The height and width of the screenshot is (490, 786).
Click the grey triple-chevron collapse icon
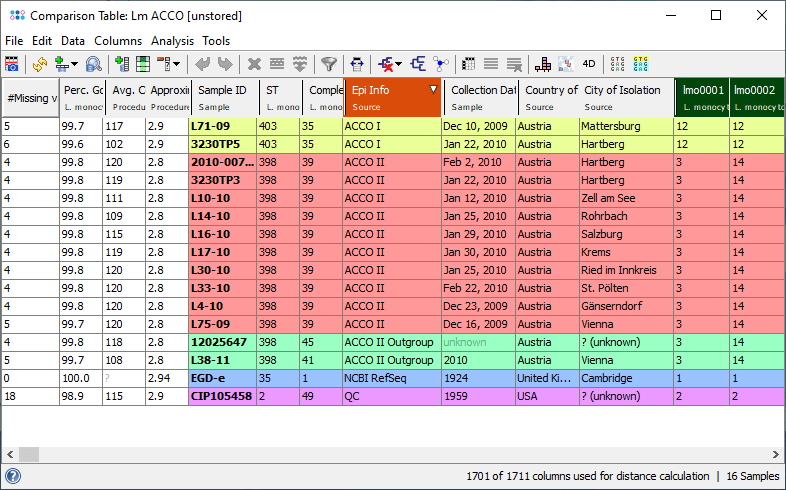[x=300, y=64]
